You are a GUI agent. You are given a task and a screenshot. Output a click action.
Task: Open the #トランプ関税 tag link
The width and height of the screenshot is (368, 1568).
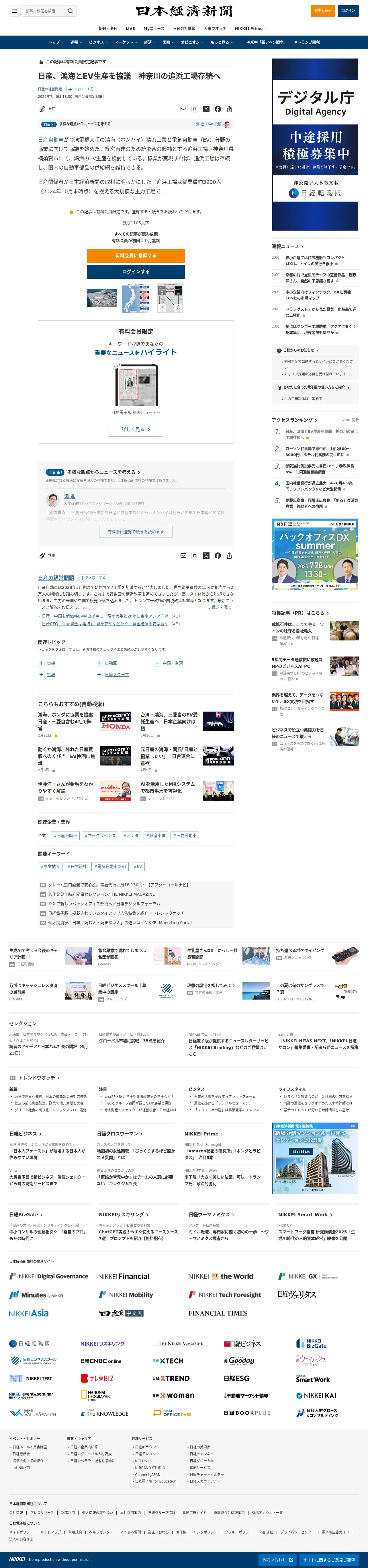(307, 43)
